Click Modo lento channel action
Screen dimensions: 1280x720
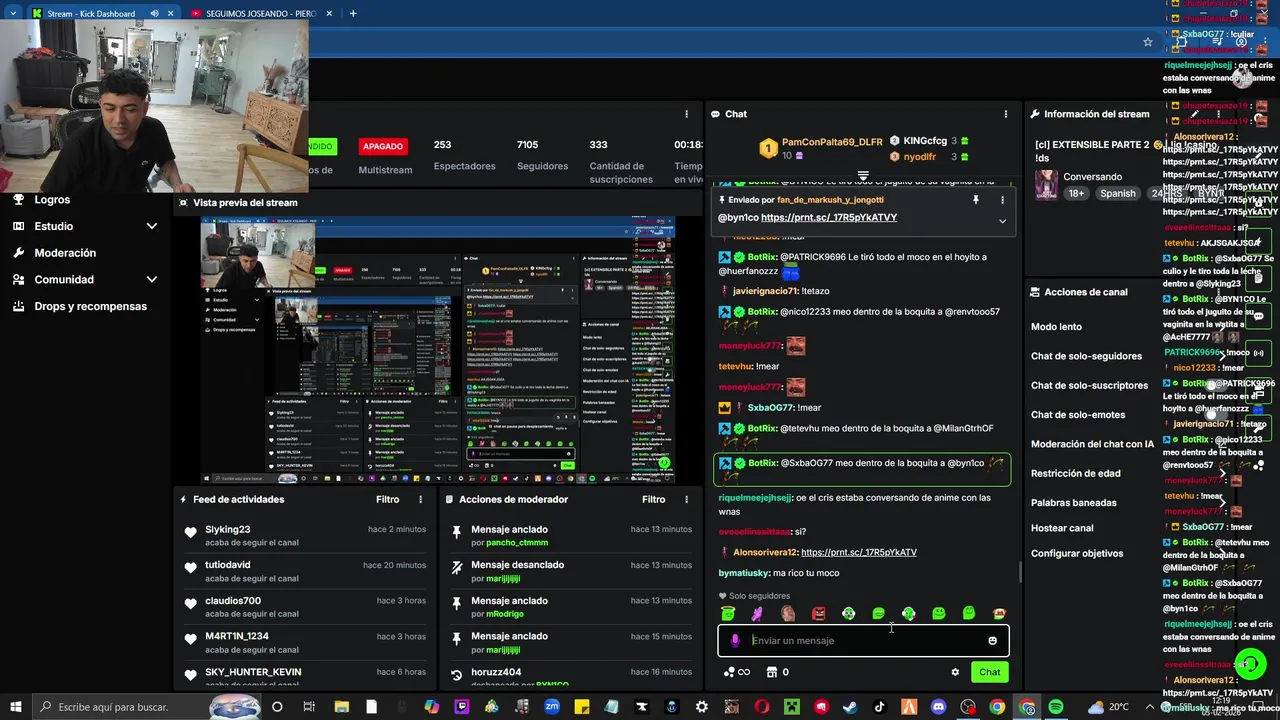click(x=1056, y=326)
